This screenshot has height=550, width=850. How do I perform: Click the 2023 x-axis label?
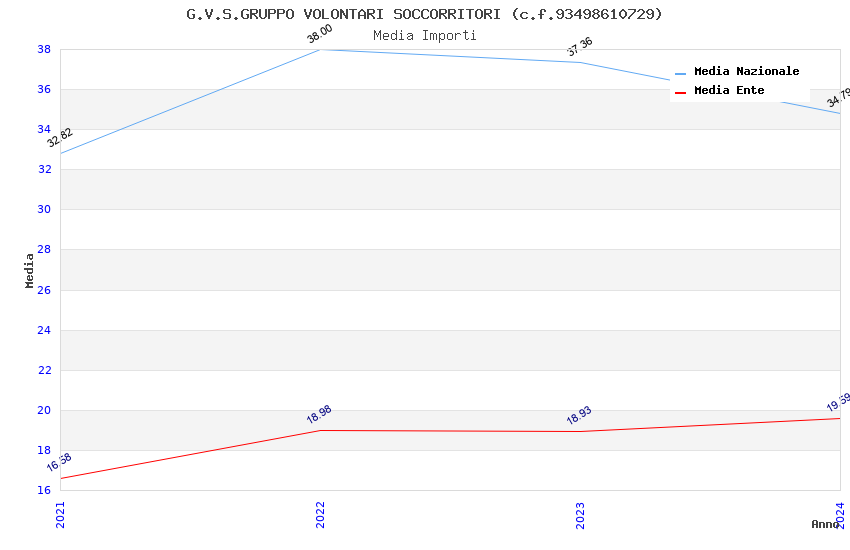[580, 515]
